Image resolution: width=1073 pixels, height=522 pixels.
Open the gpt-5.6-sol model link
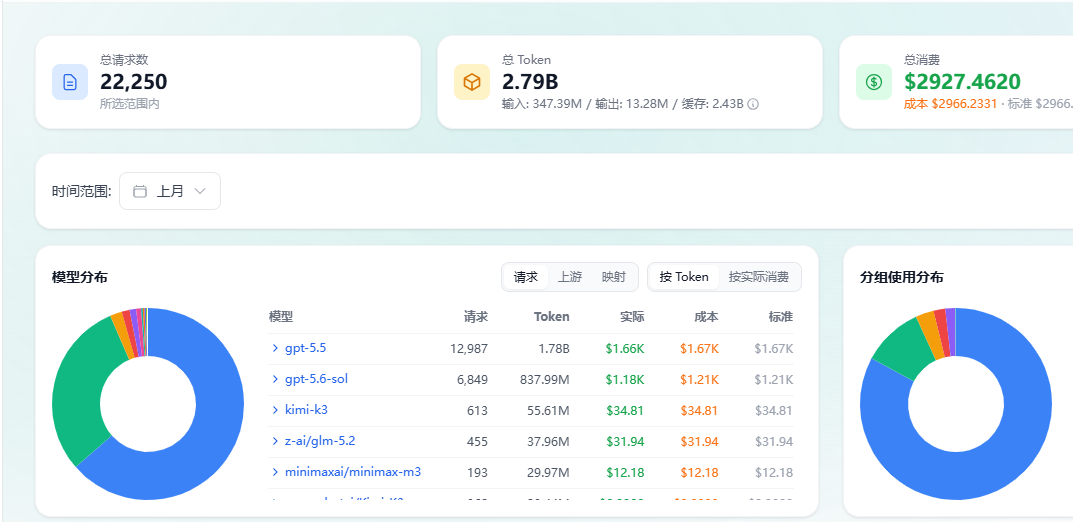click(317, 379)
